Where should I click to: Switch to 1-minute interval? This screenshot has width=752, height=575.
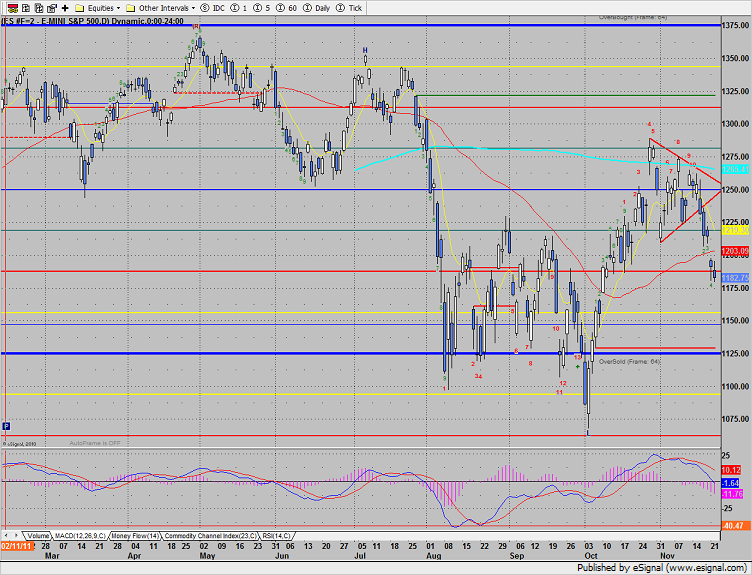coord(239,8)
